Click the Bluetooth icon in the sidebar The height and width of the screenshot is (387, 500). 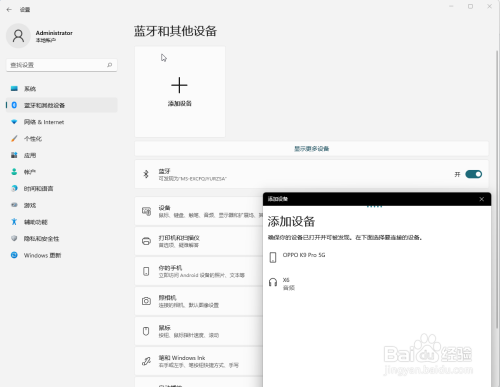14,105
